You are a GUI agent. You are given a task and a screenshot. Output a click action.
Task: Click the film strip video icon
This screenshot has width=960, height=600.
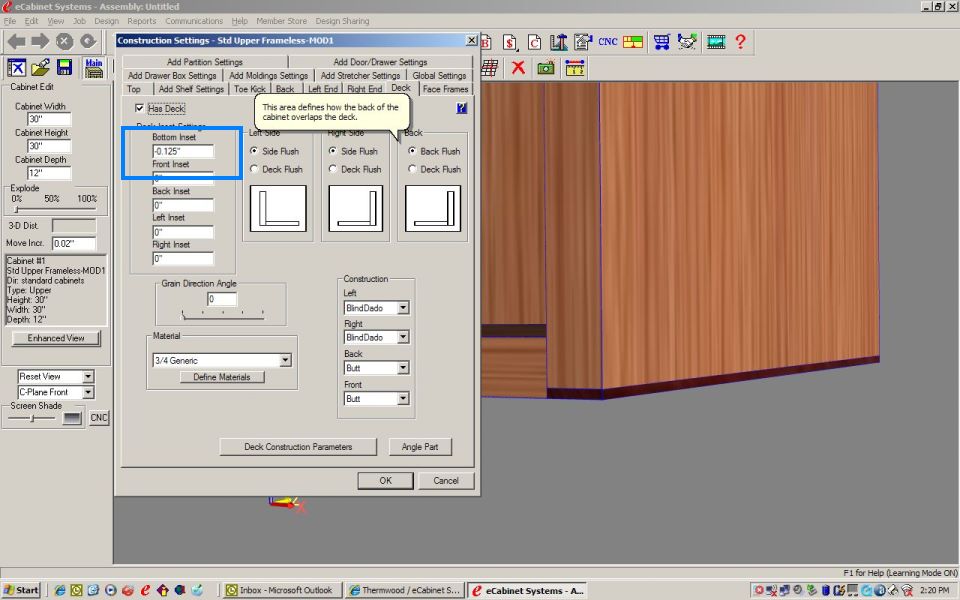tap(716, 42)
